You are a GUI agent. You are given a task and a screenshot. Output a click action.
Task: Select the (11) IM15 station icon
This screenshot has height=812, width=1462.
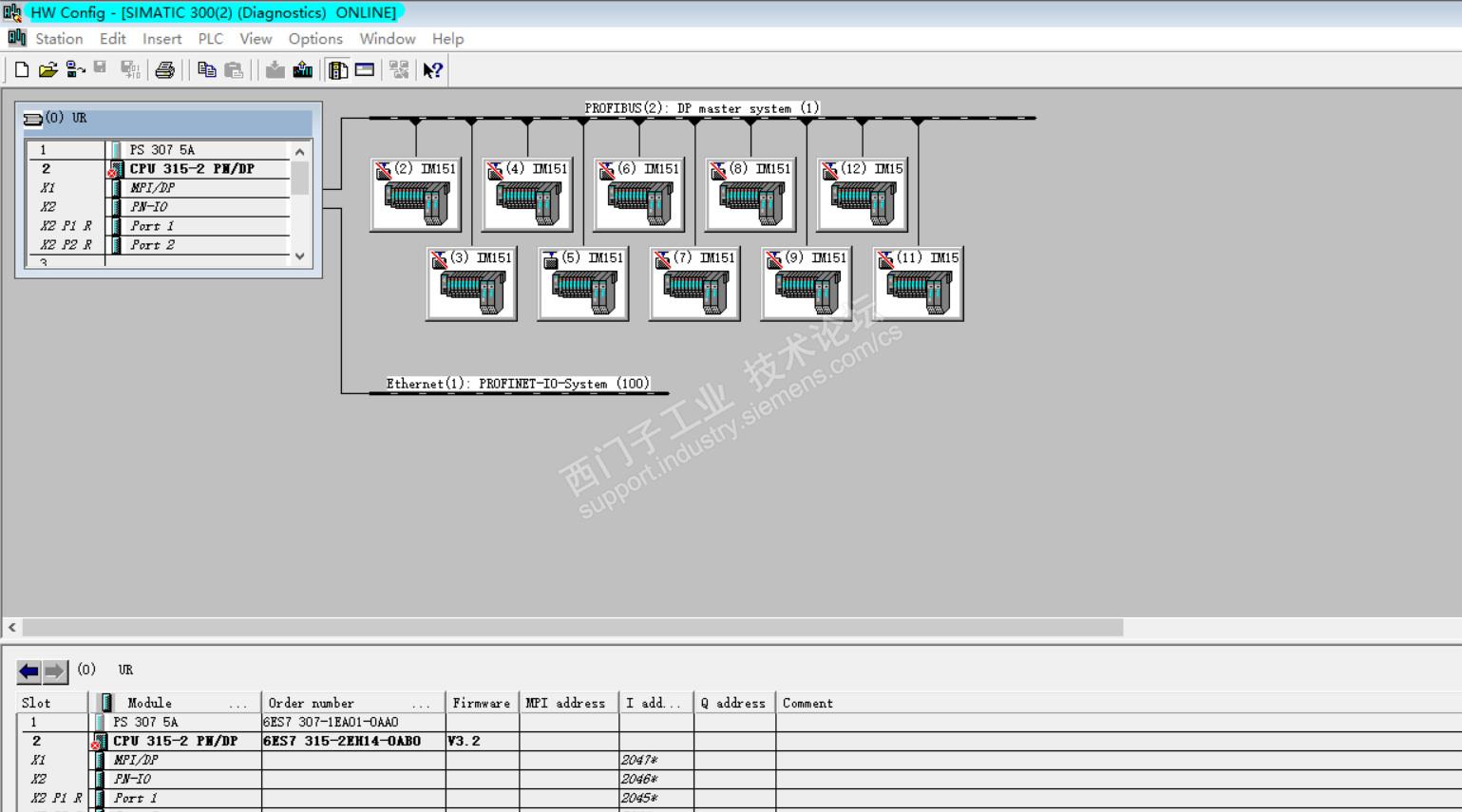click(x=919, y=284)
